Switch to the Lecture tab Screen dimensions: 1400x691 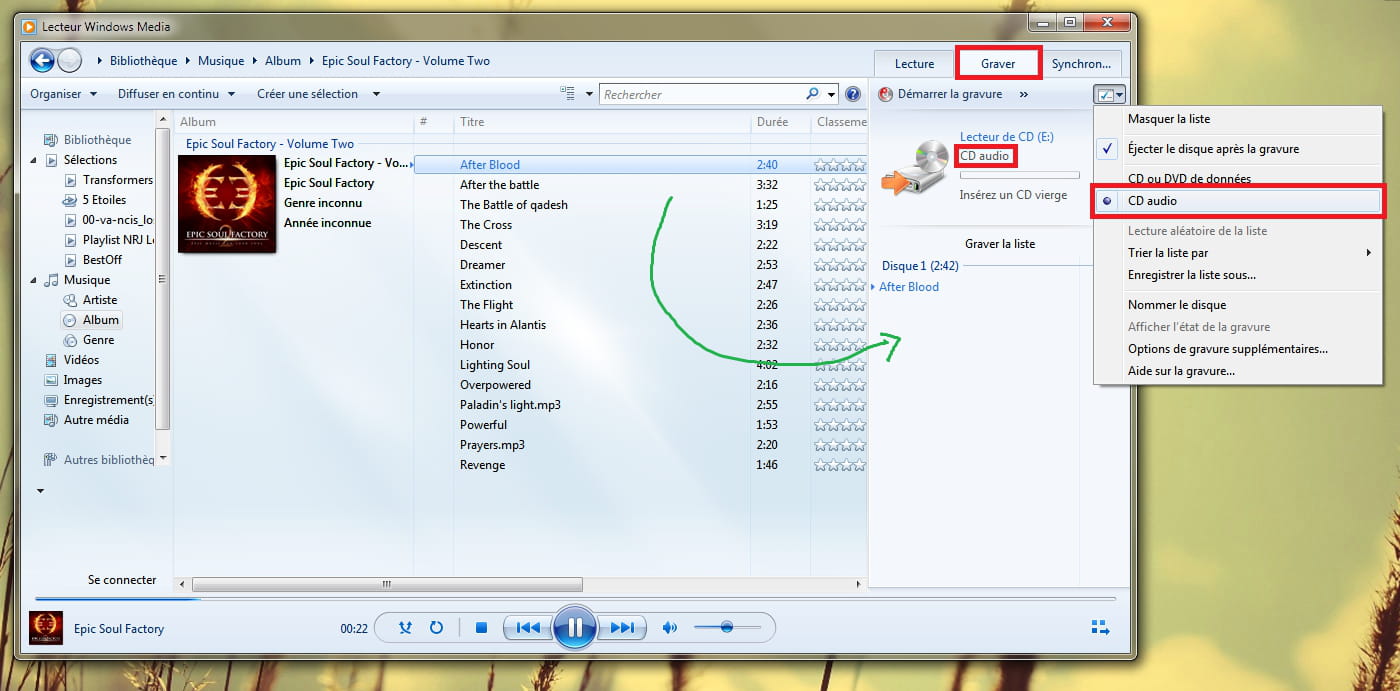tap(914, 64)
